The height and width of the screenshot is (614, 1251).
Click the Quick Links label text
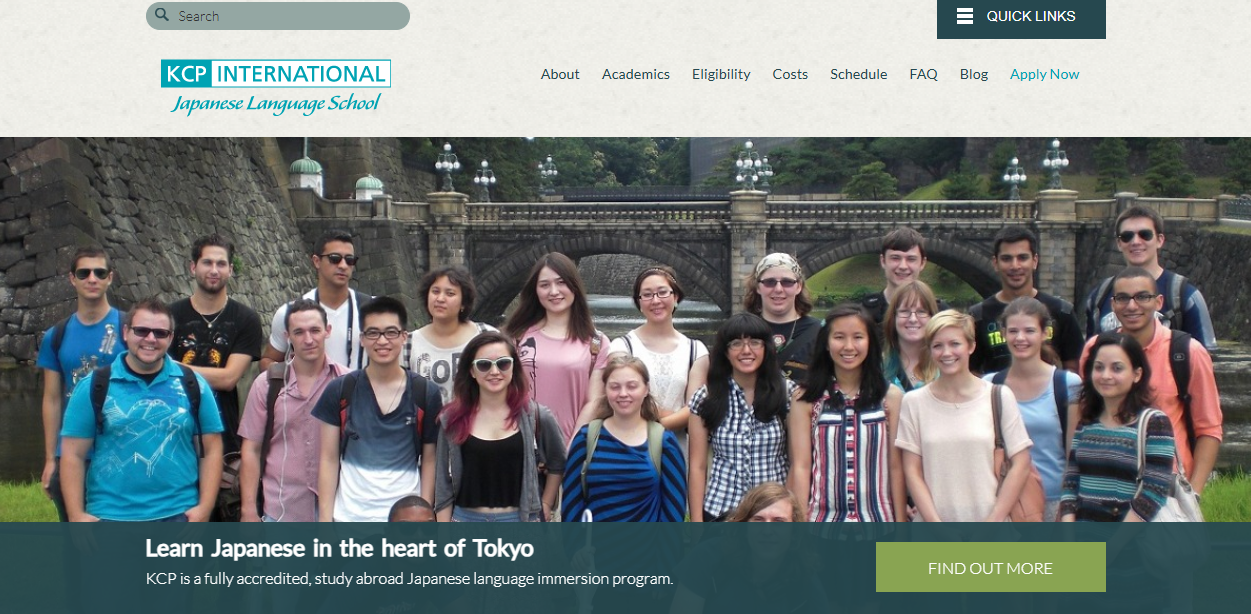pyautogui.click(x=1031, y=16)
